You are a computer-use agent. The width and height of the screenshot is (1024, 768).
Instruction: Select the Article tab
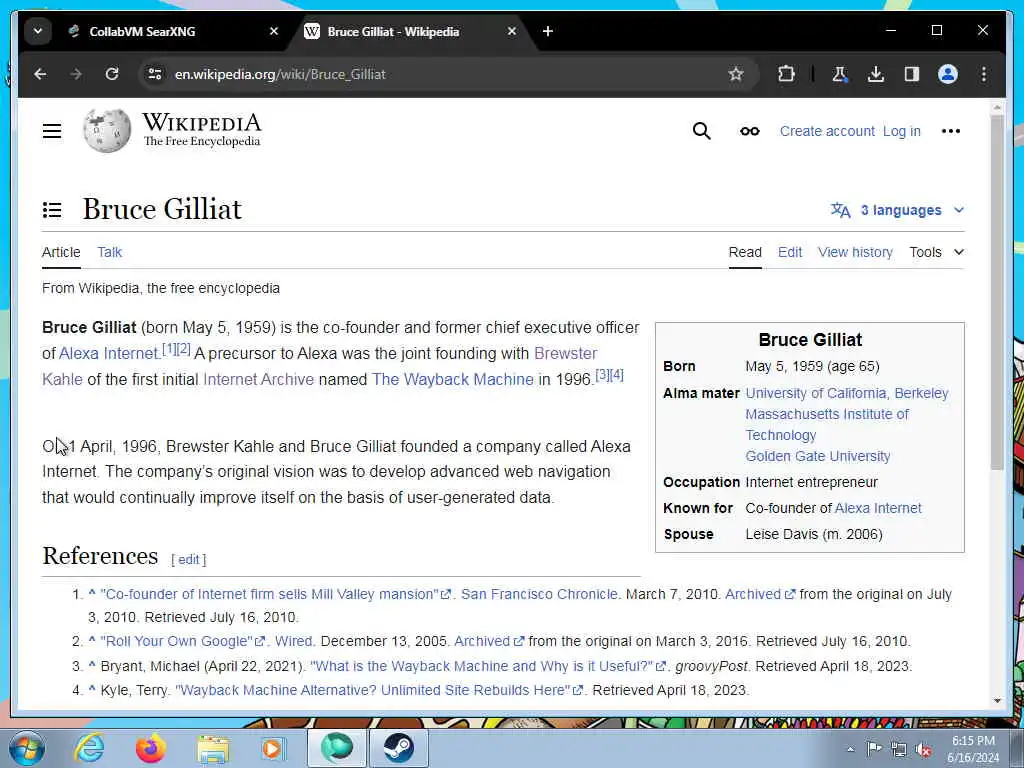61,252
